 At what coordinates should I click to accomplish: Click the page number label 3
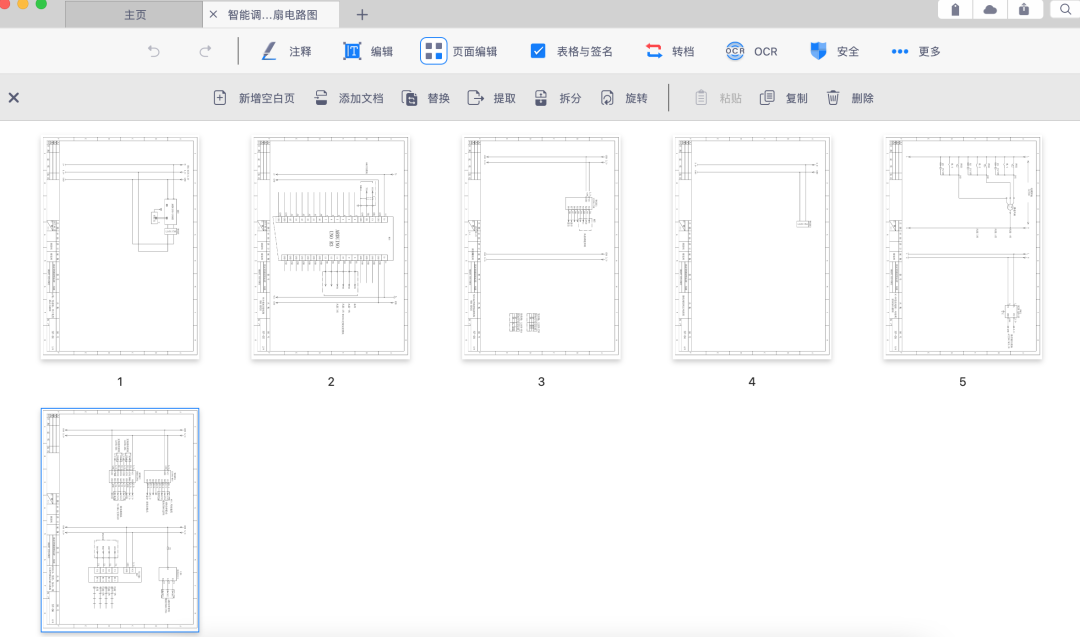541,382
